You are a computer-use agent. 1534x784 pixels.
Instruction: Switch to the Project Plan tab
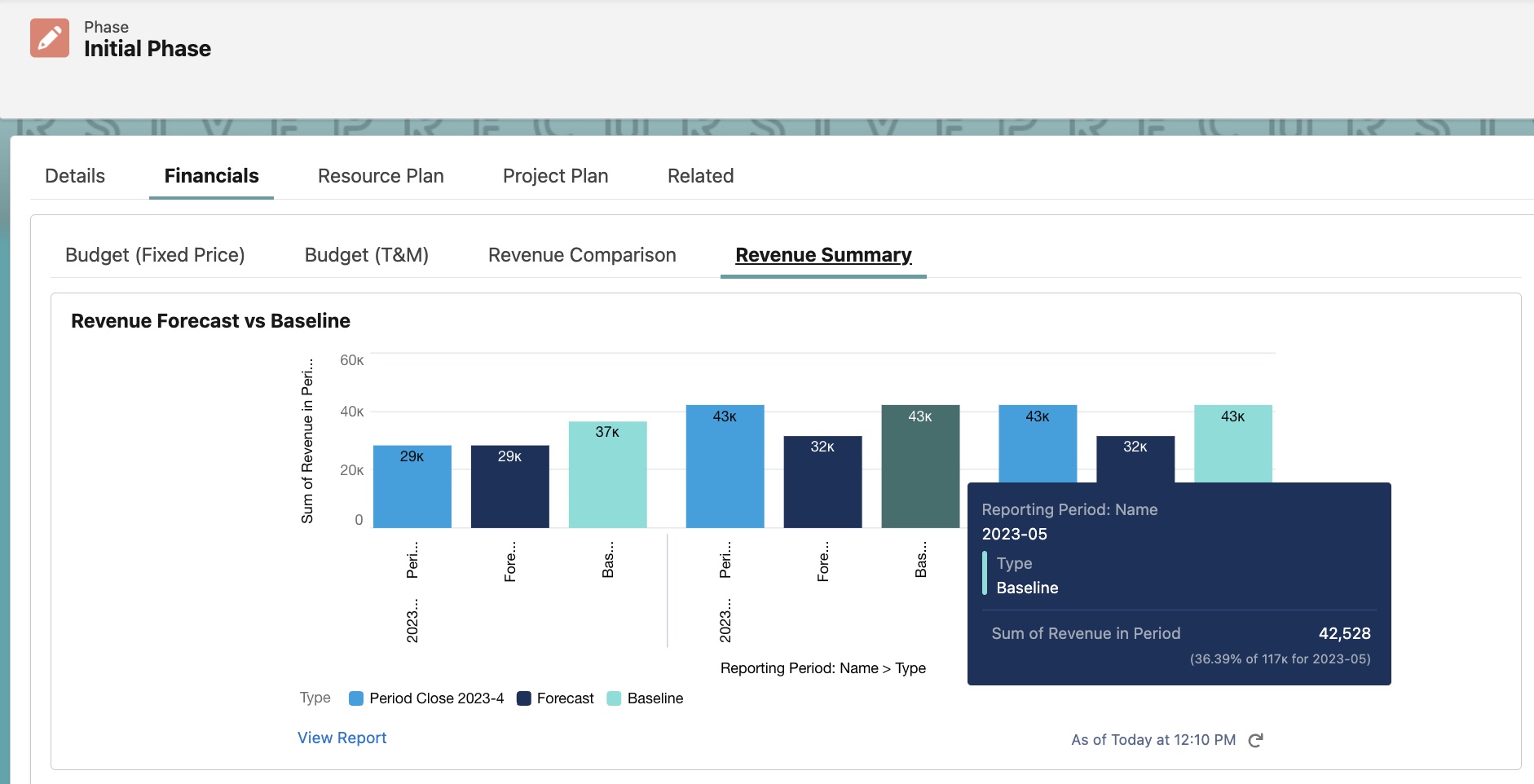[555, 175]
